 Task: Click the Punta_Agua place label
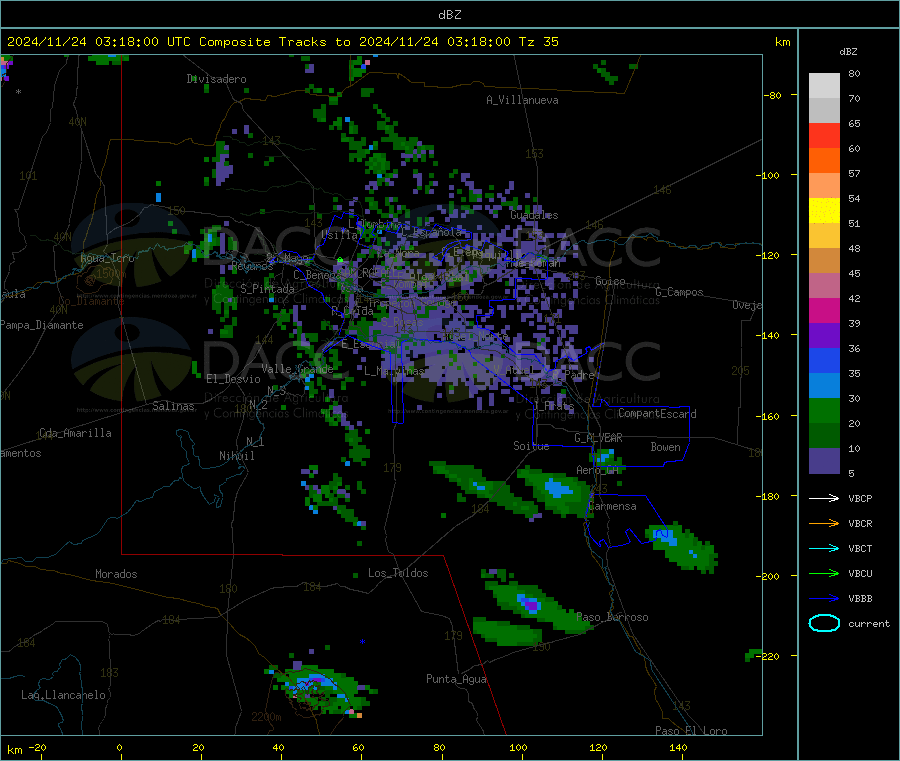click(x=456, y=679)
